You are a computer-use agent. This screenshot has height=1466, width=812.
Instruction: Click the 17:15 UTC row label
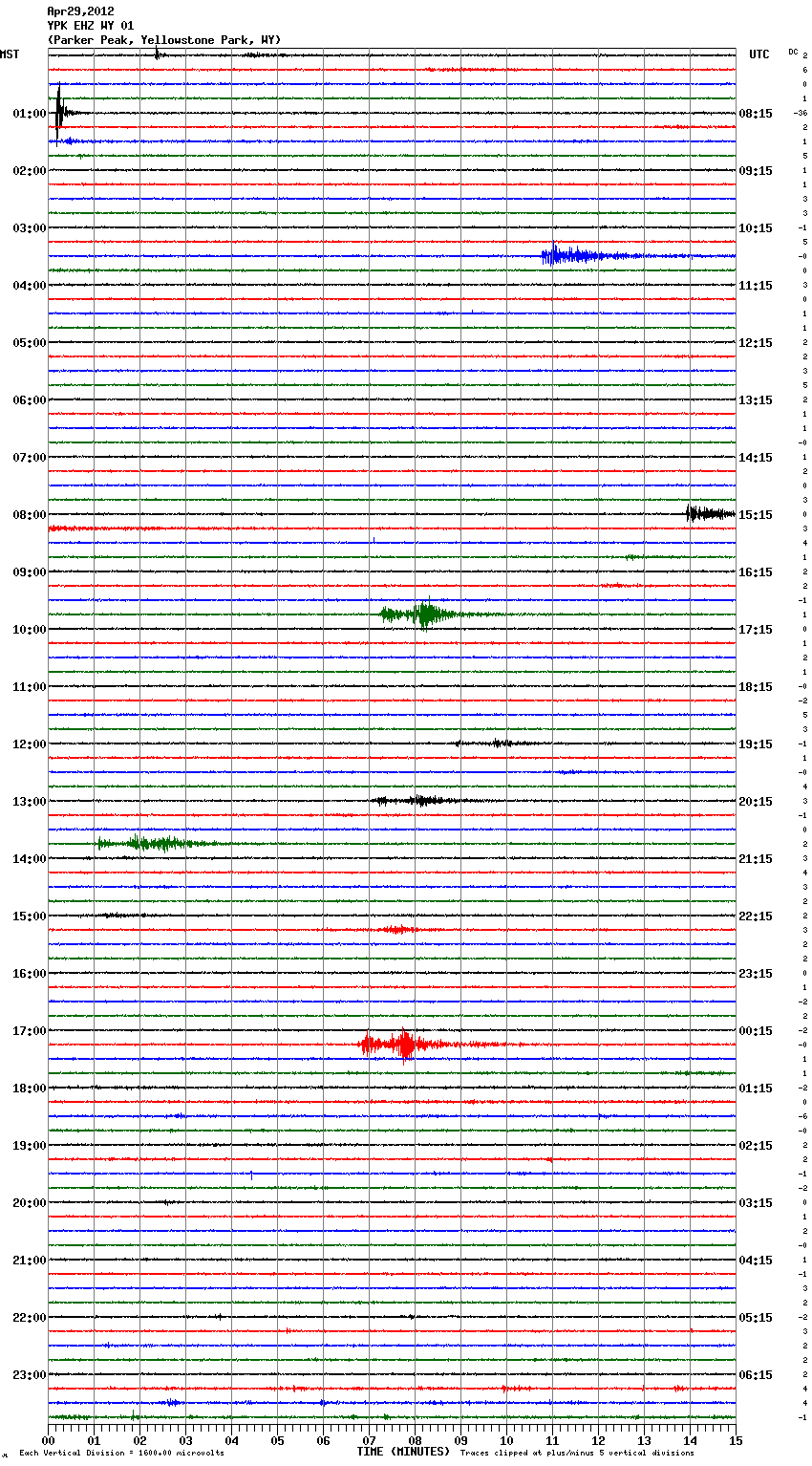pos(756,630)
